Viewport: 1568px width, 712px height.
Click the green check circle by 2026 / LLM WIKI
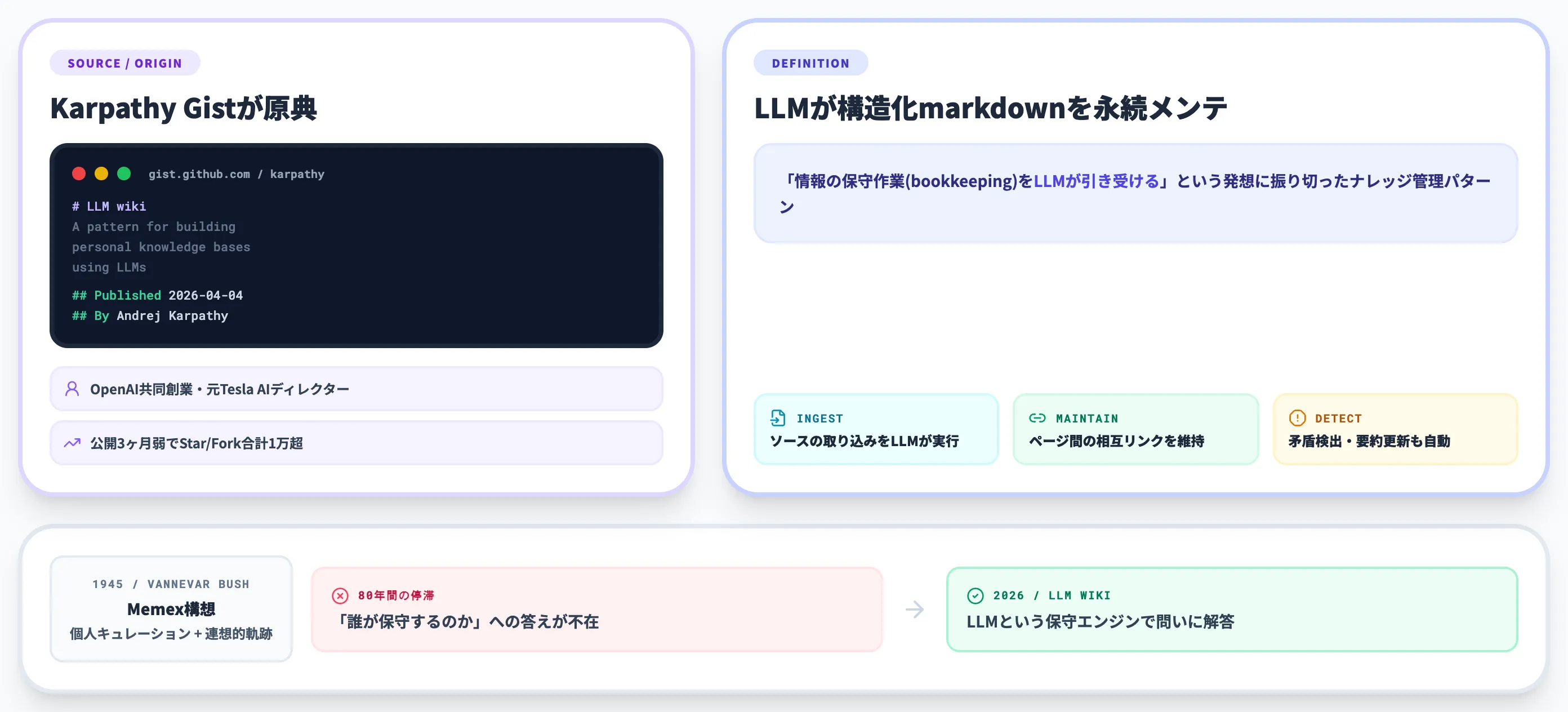975,595
